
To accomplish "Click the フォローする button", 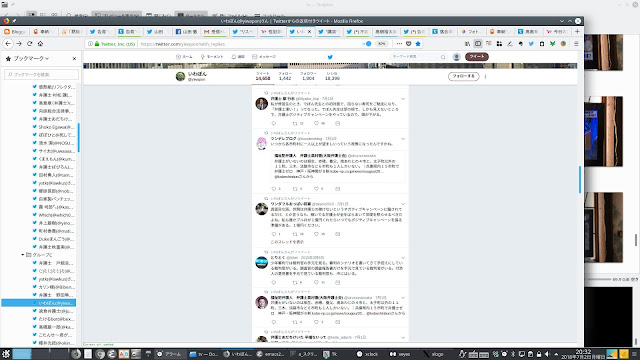I will click(x=463, y=76).
